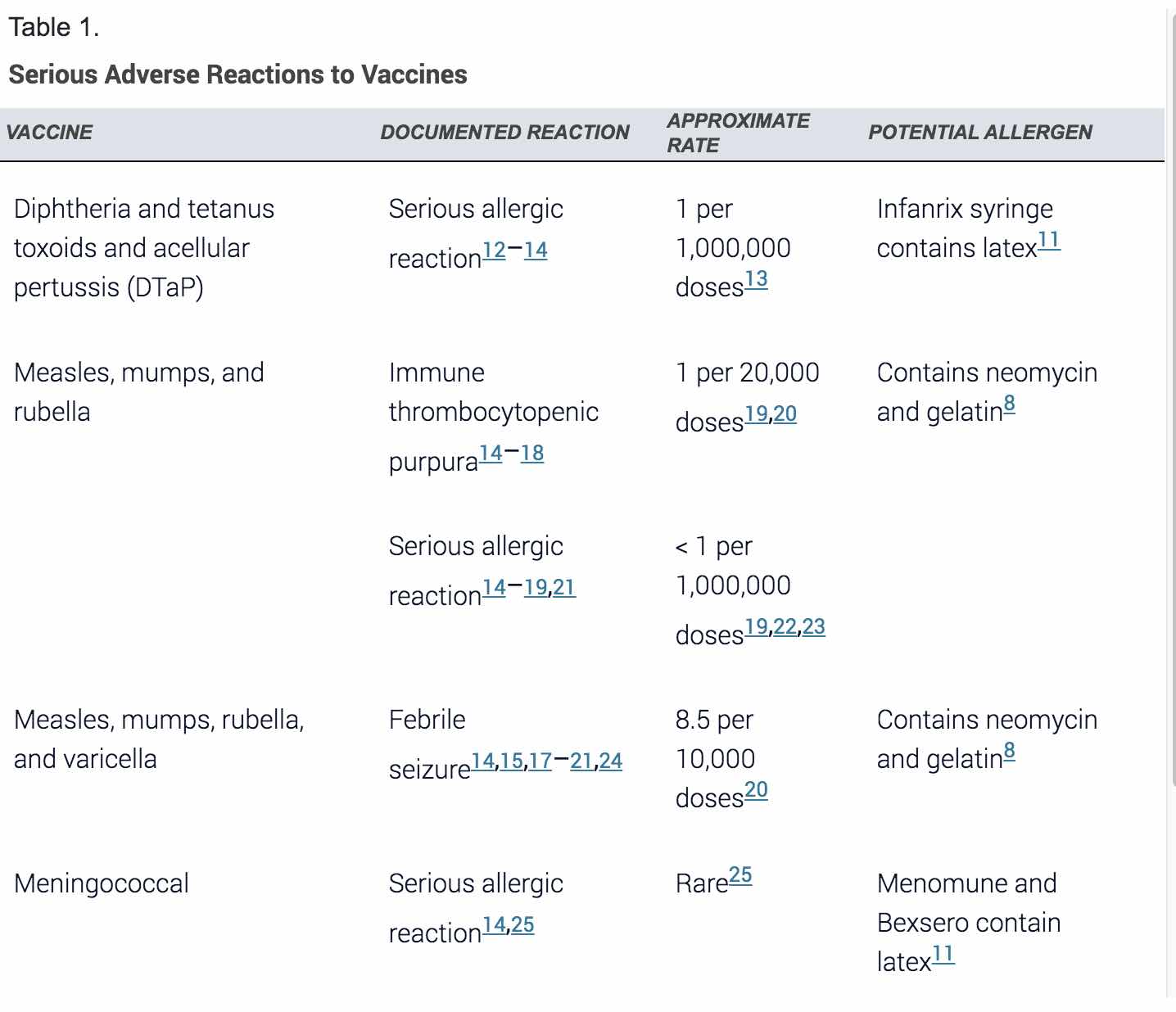This screenshot has height=1012, width=1176.
Task: Open reference 11 after Infanrix latex note
Action: [1049, 240]
